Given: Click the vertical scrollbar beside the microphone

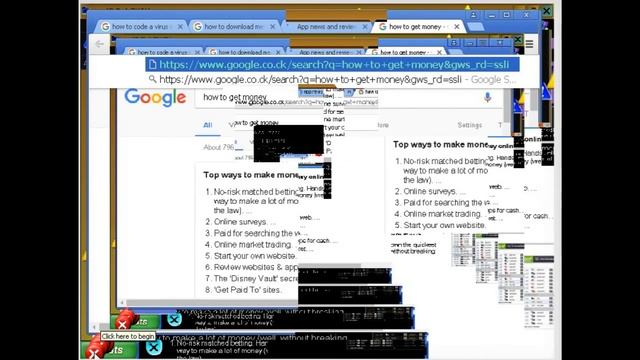Looking at the screenshot, I should coord(507,104).
